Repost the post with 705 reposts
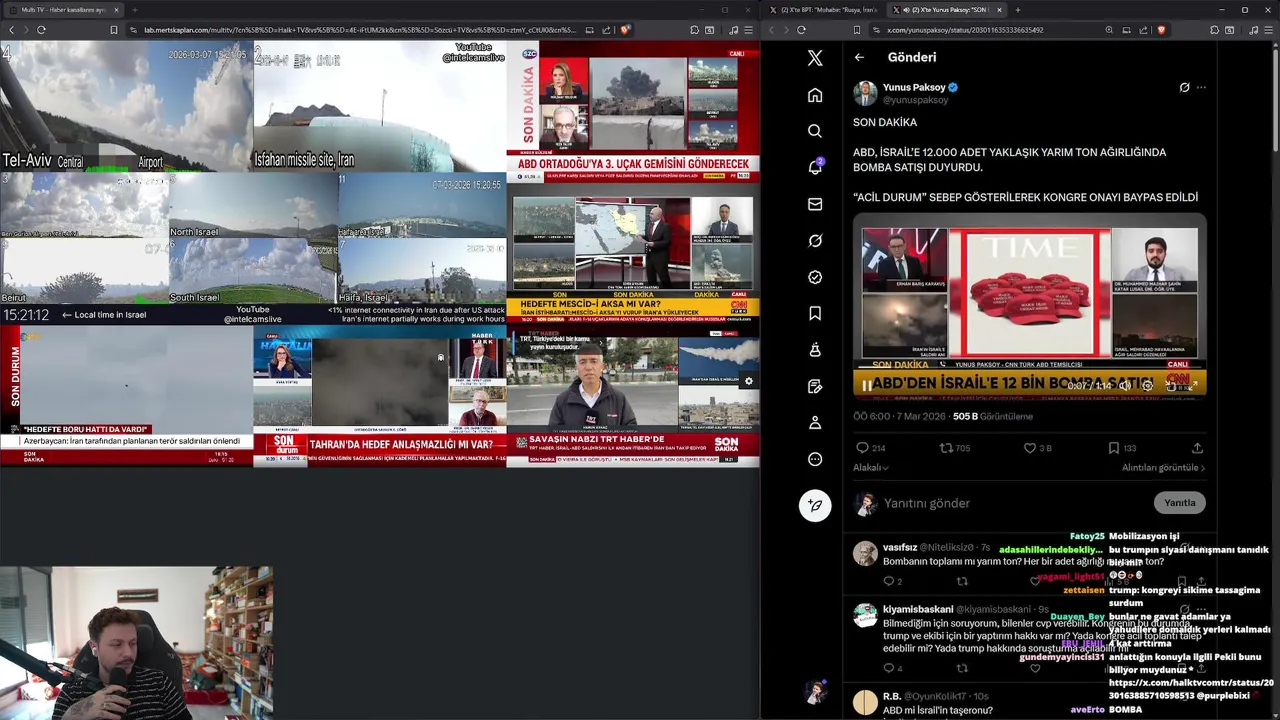 pyautogui.click(x=954, y=448)
